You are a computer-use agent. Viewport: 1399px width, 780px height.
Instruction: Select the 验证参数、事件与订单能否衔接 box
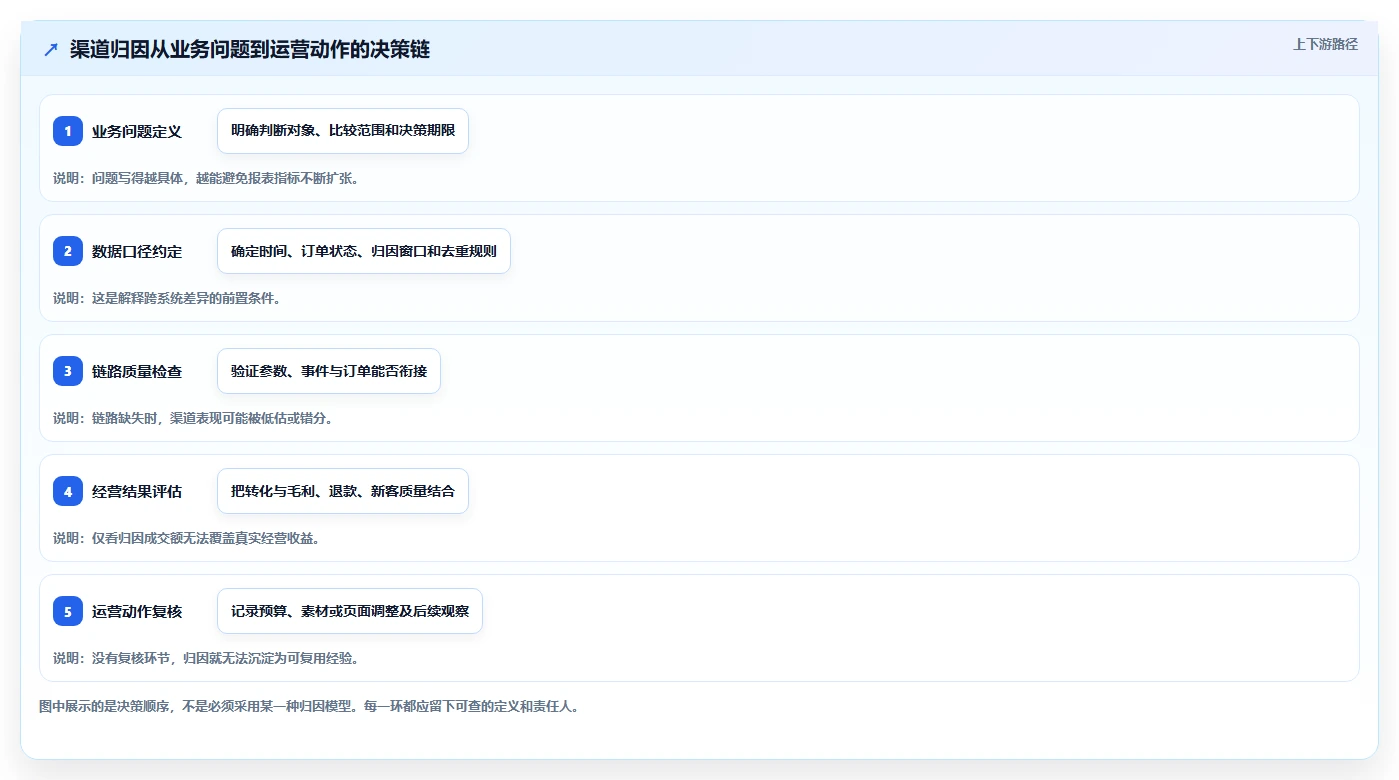click(329, 371)
